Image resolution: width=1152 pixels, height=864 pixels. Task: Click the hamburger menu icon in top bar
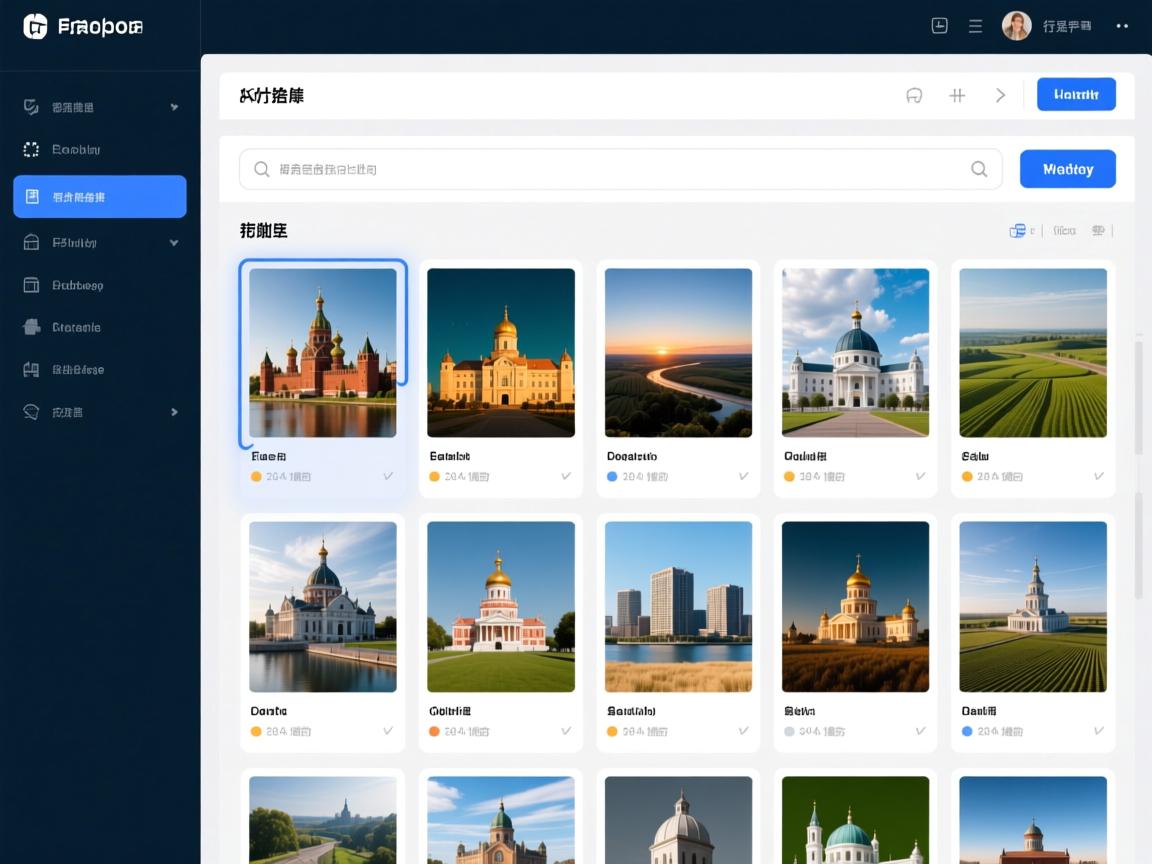tap(975, 26)
